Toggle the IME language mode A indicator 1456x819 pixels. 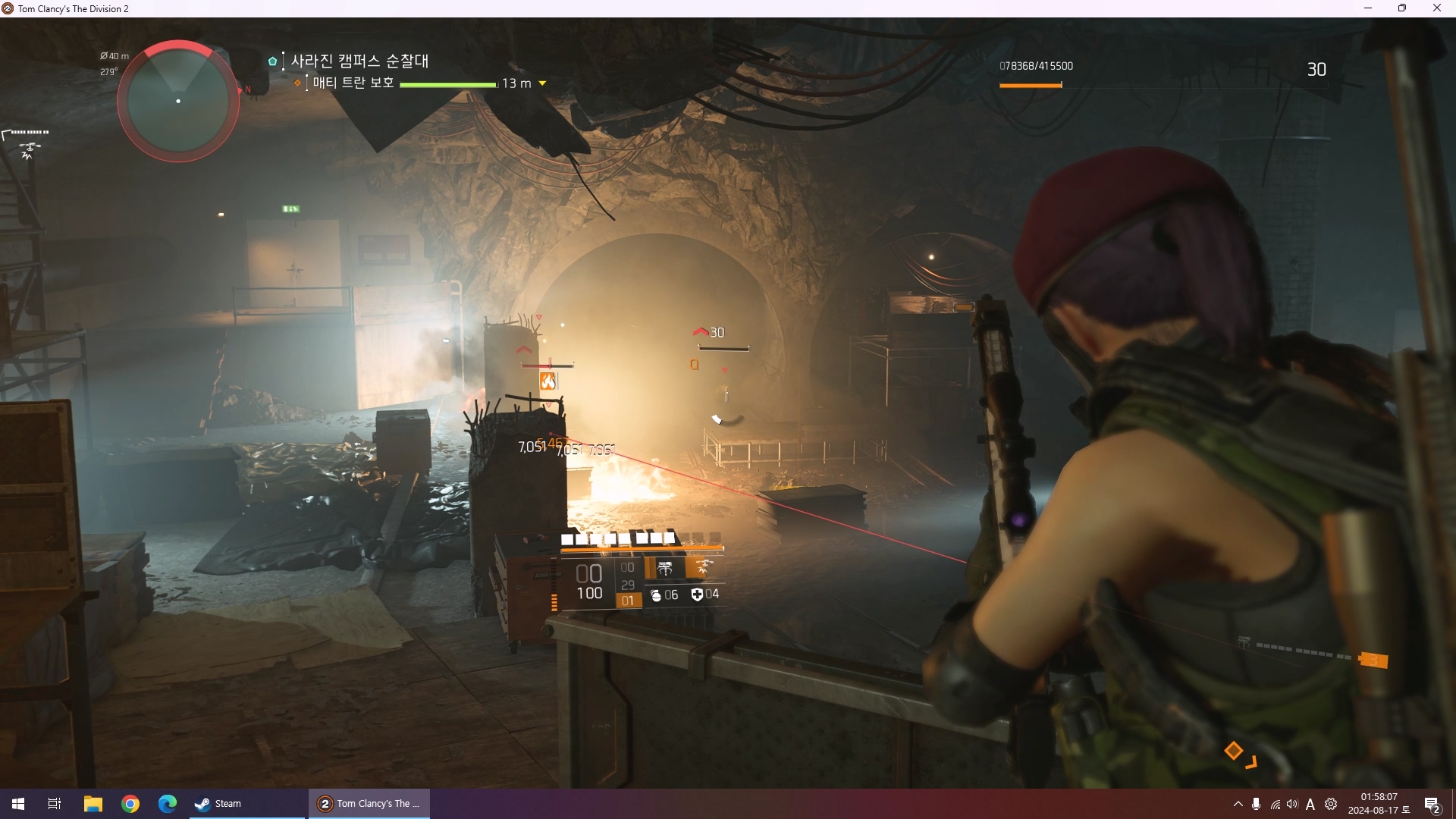tap(1310, 804)
